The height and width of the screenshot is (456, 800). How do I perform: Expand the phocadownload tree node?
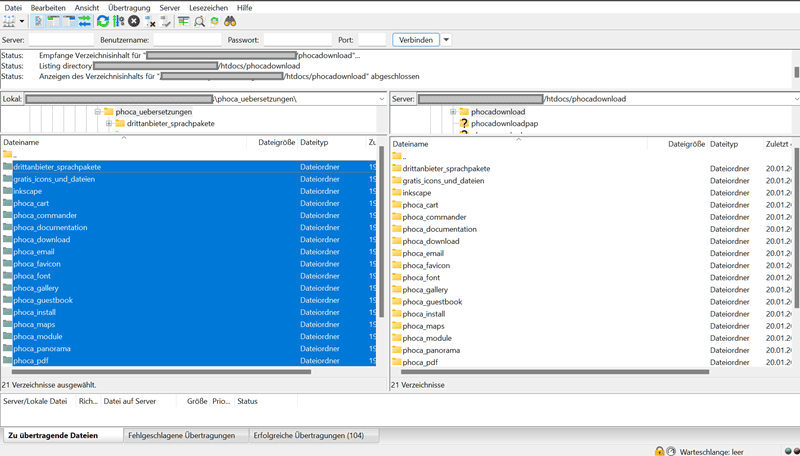click(453, 112)
